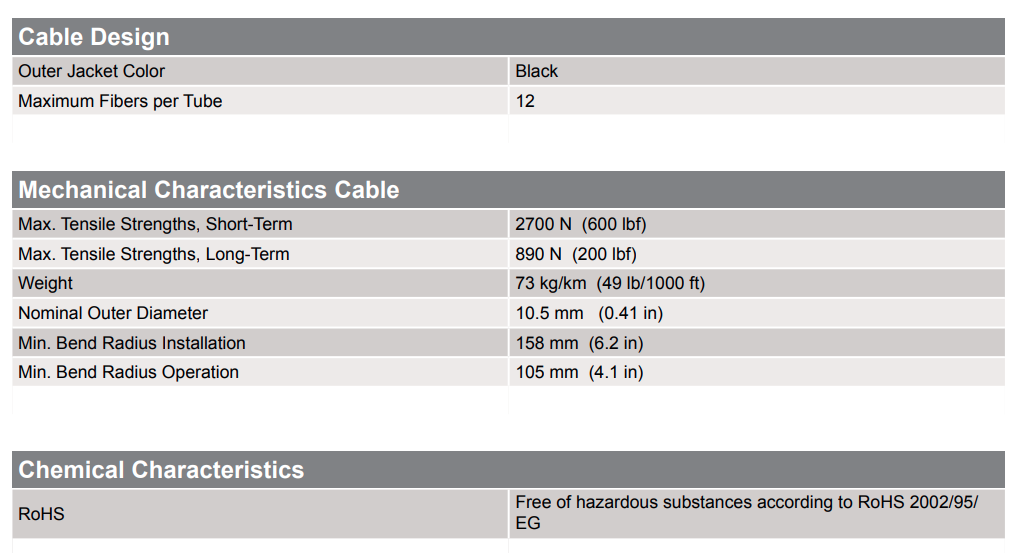Click the Min. Bend Radius Installation label
Viewport: 1017px width, 553px height.
131,343
